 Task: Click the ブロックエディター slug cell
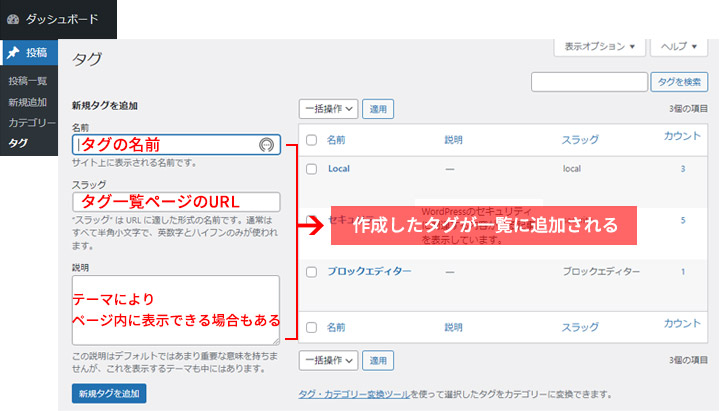click(x=601, y=272)
